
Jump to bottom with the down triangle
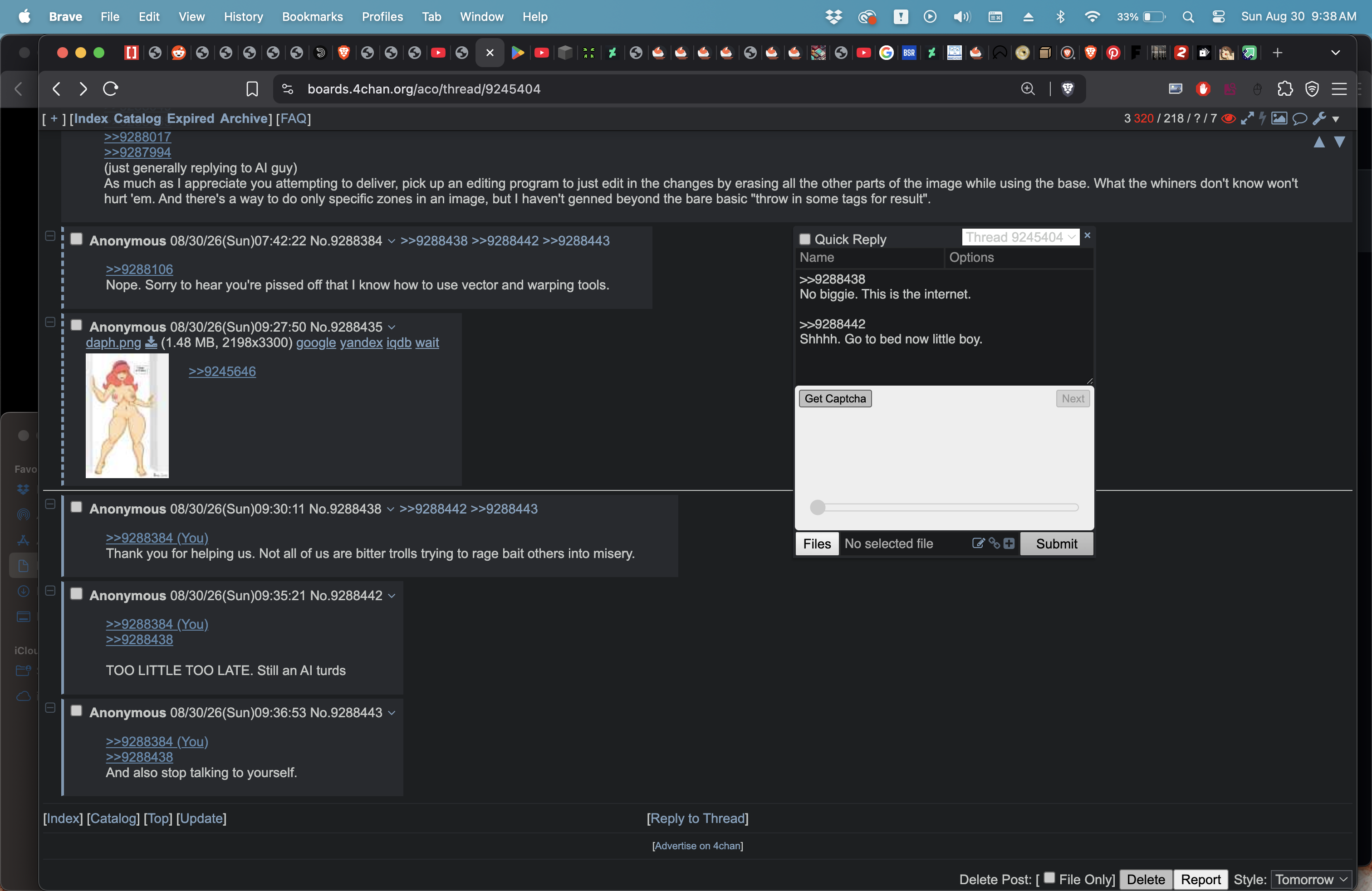[1340, 142]
